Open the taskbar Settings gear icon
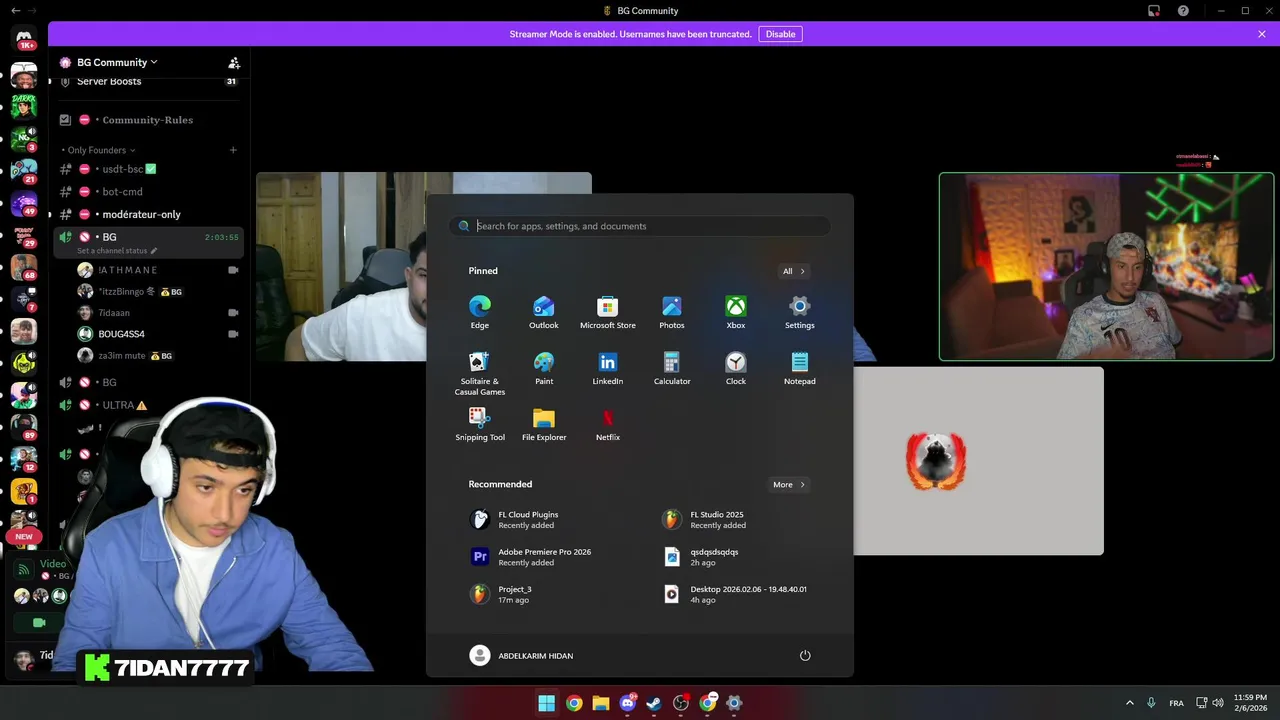1280x720 pixels. pyautogui.click(x=734, y=703)
